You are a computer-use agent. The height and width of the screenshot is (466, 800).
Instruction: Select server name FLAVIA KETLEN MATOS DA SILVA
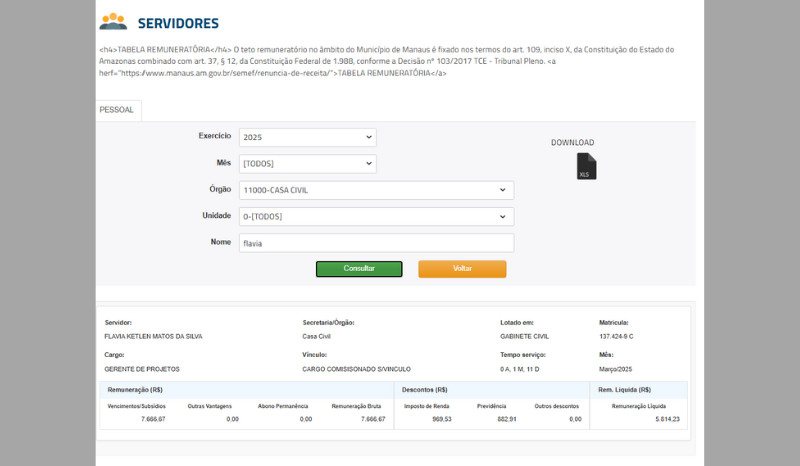153,336
